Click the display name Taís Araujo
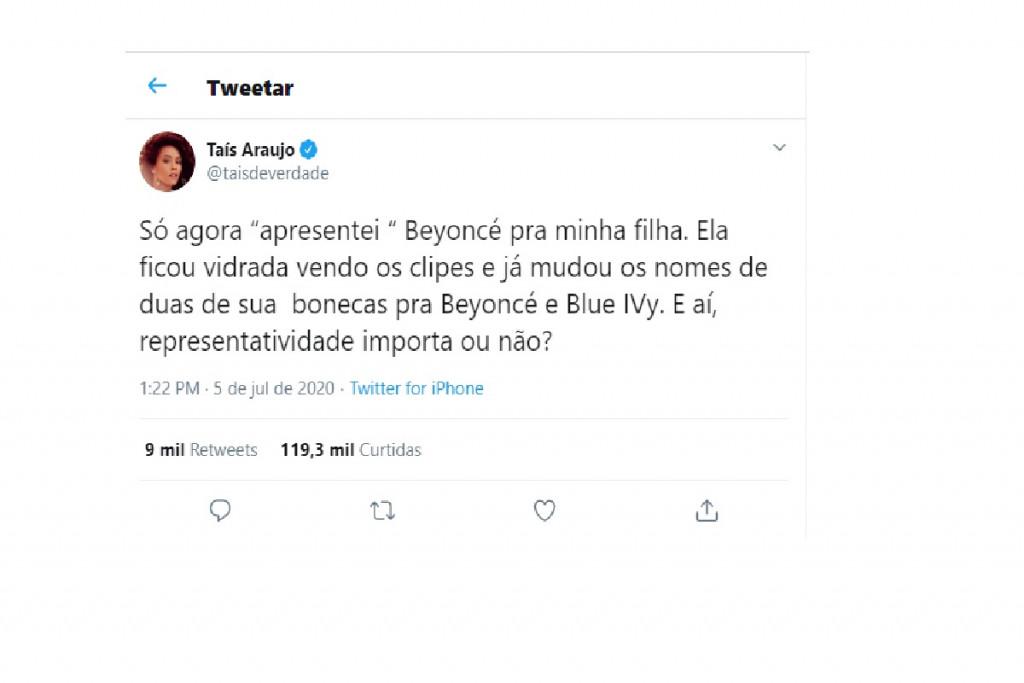The width and height of the screenshot is (1024, 683). click(250, 150)
